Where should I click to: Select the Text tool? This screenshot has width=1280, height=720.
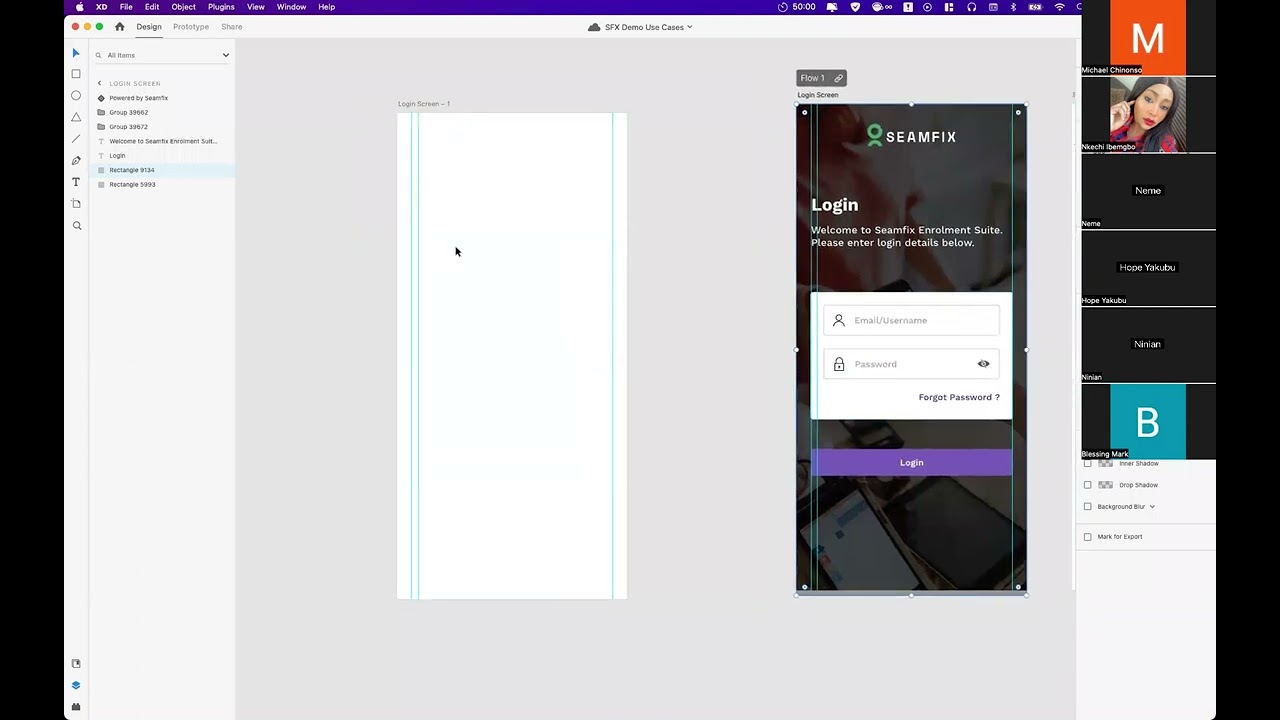[76, 182]
